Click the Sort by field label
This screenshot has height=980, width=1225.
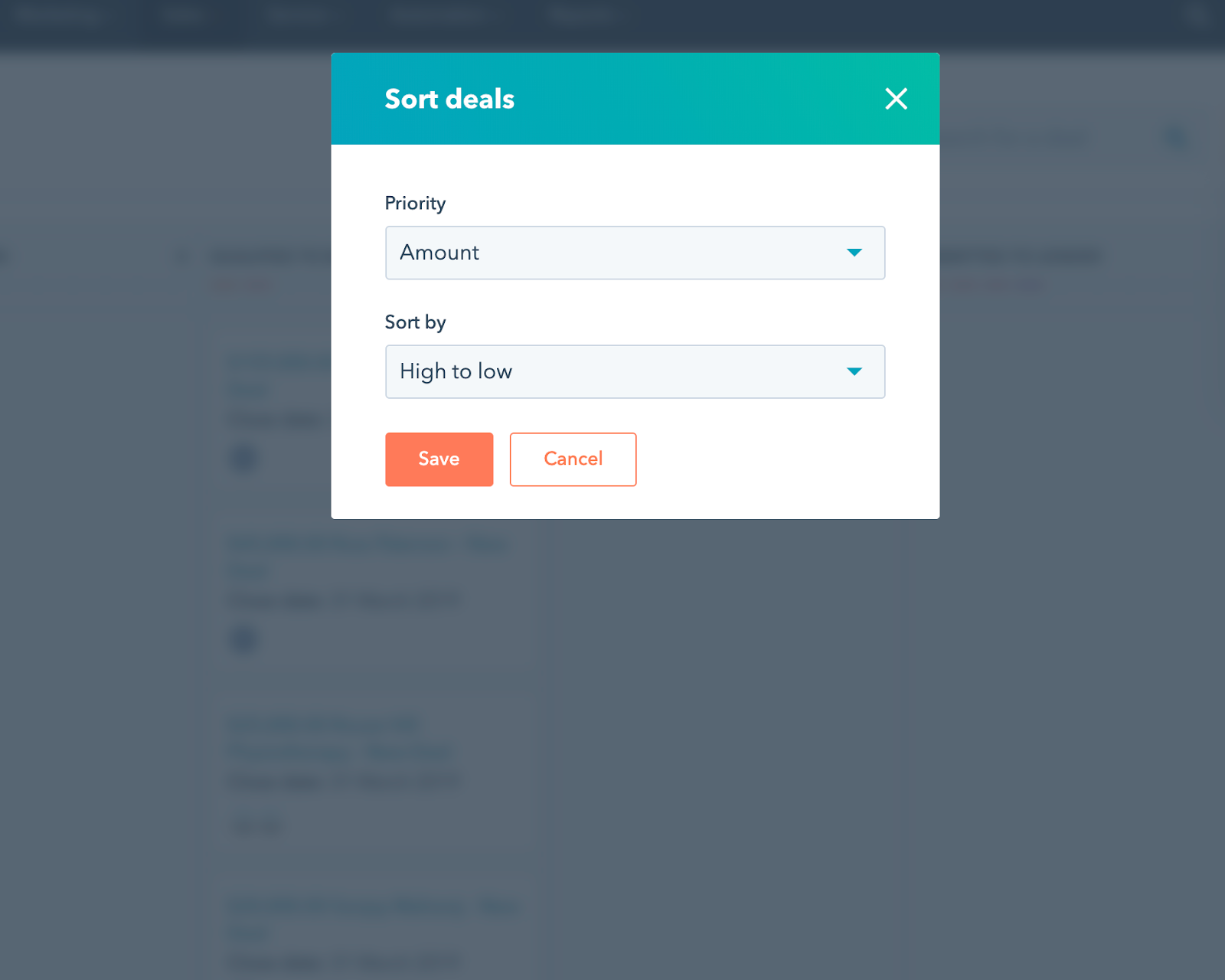coord(415,322)
